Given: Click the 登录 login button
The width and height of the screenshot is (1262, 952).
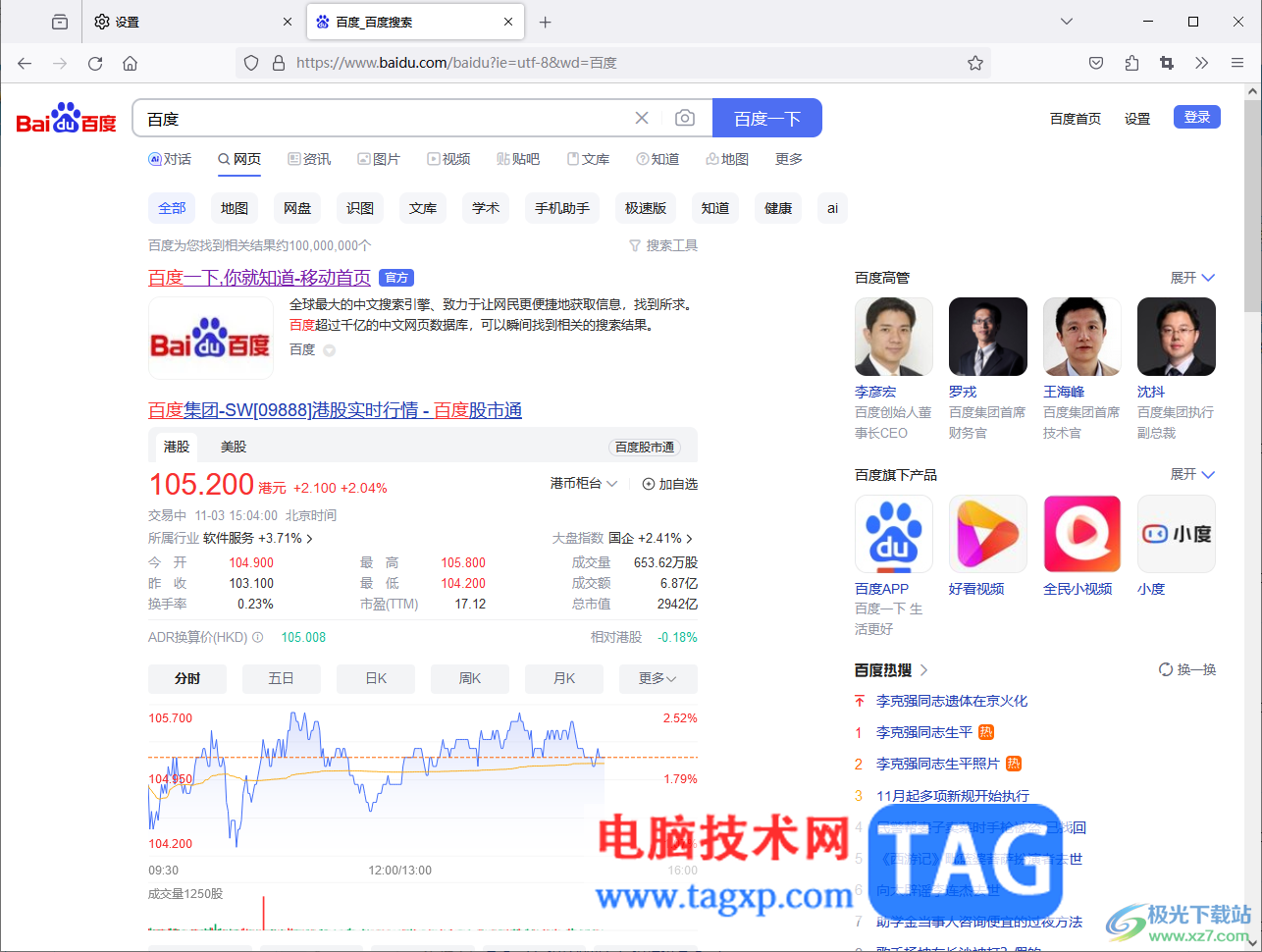Looking at the screenshot, I should point(1197,117).
